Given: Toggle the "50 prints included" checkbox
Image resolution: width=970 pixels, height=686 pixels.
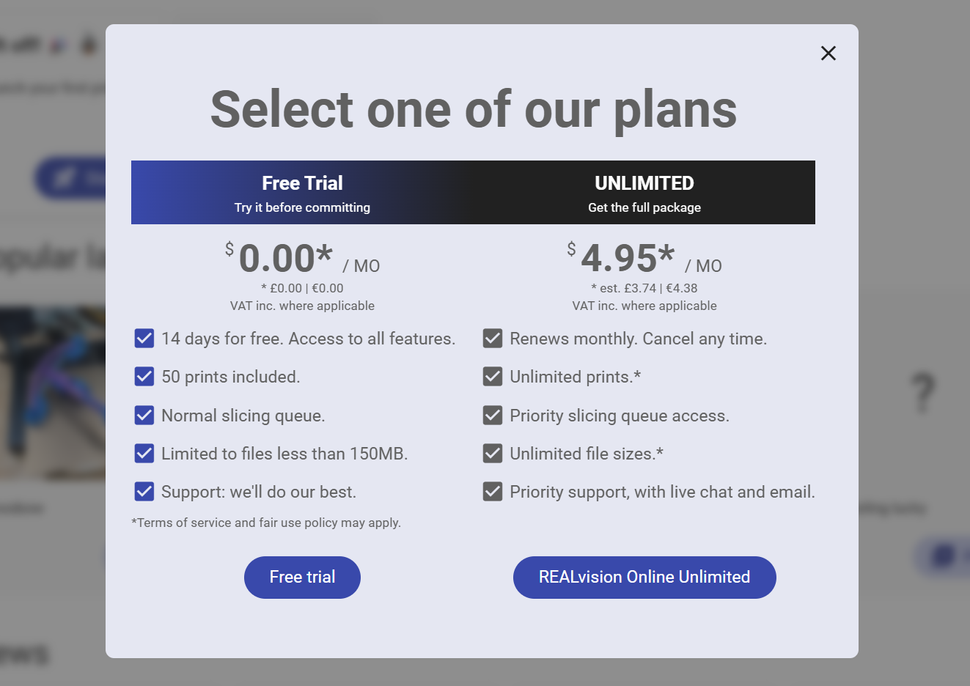Looking at the screenshot, I should point(144,377).
